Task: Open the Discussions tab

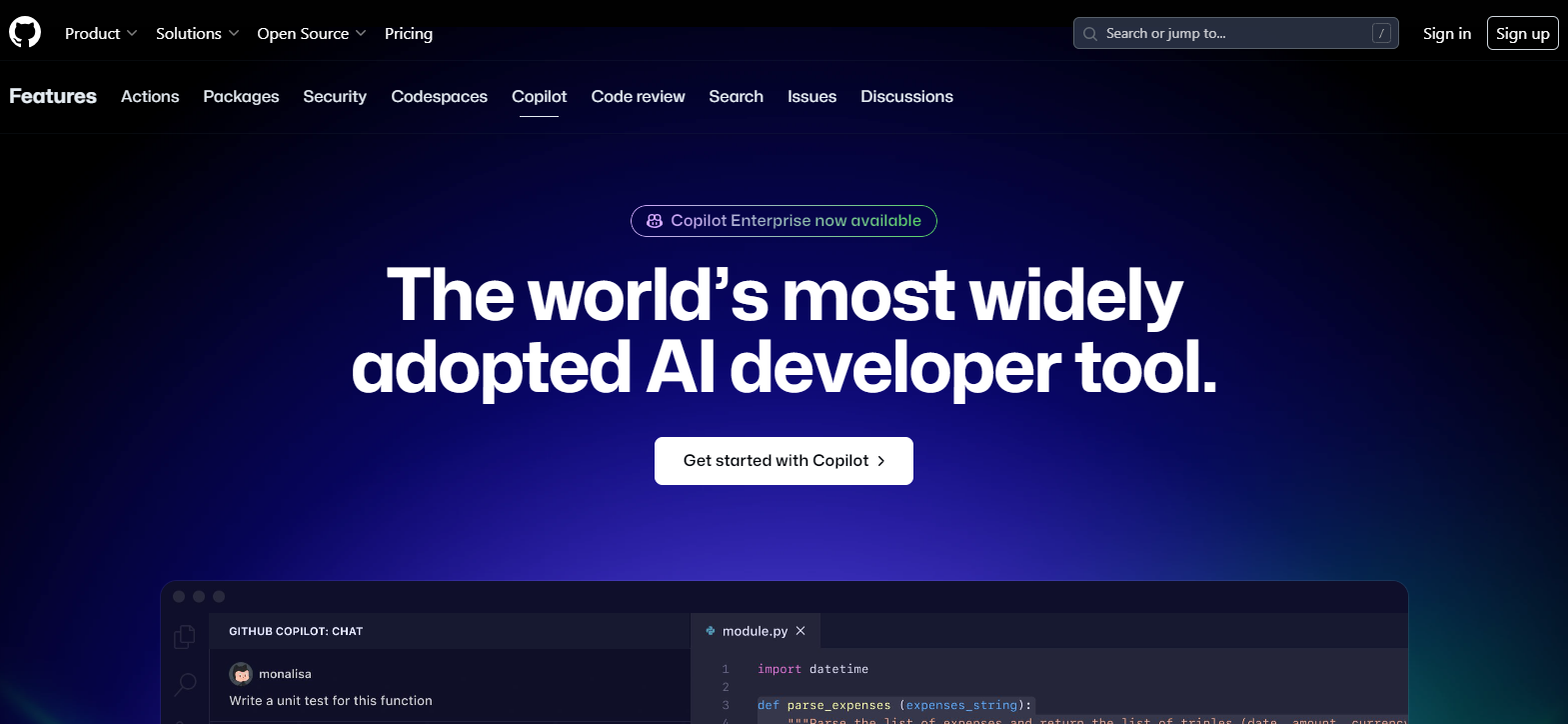Action: (906, 96)
